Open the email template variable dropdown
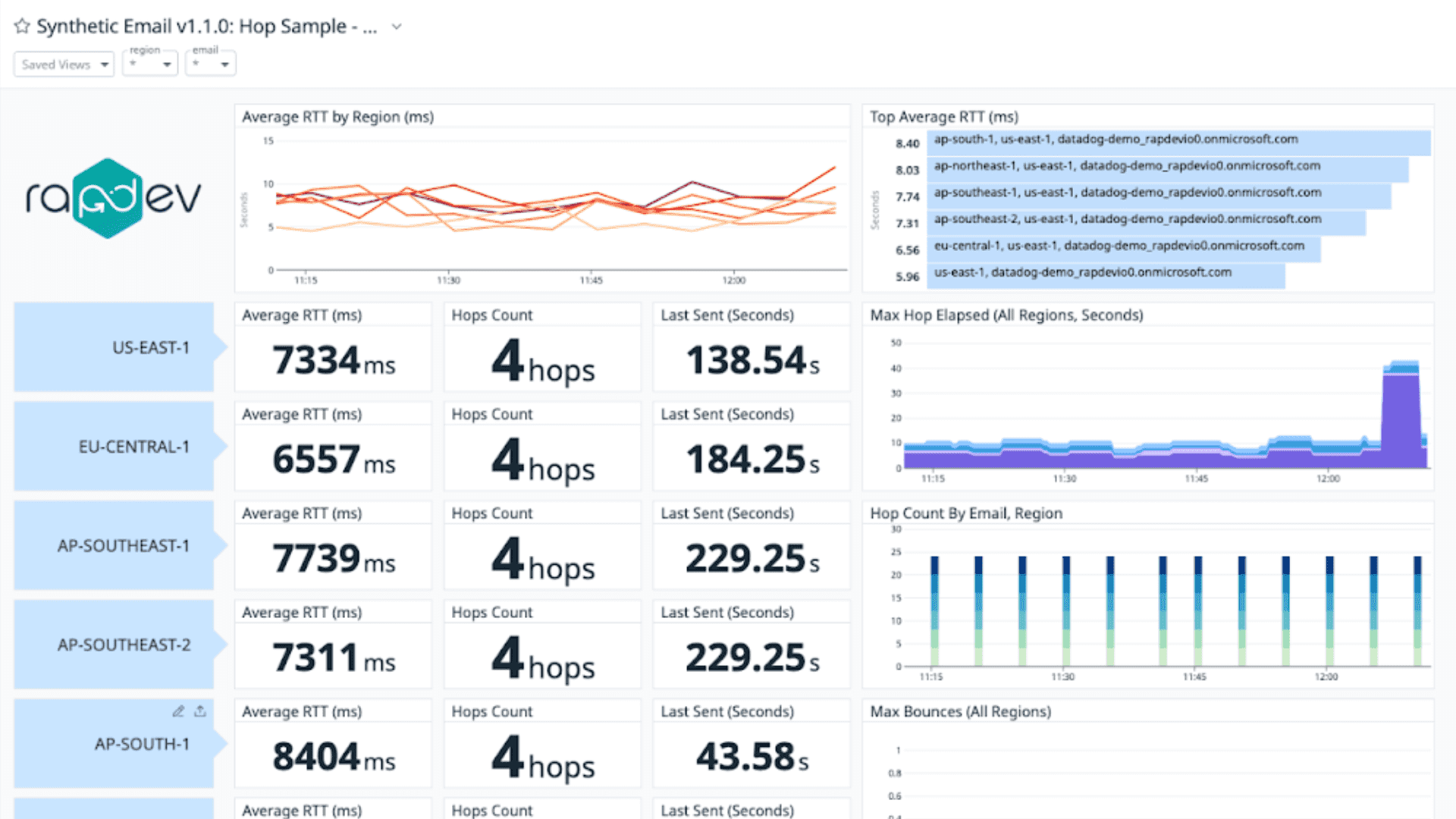The width and height of the screenshot is (1456, 819). click(x=211, y=64)
